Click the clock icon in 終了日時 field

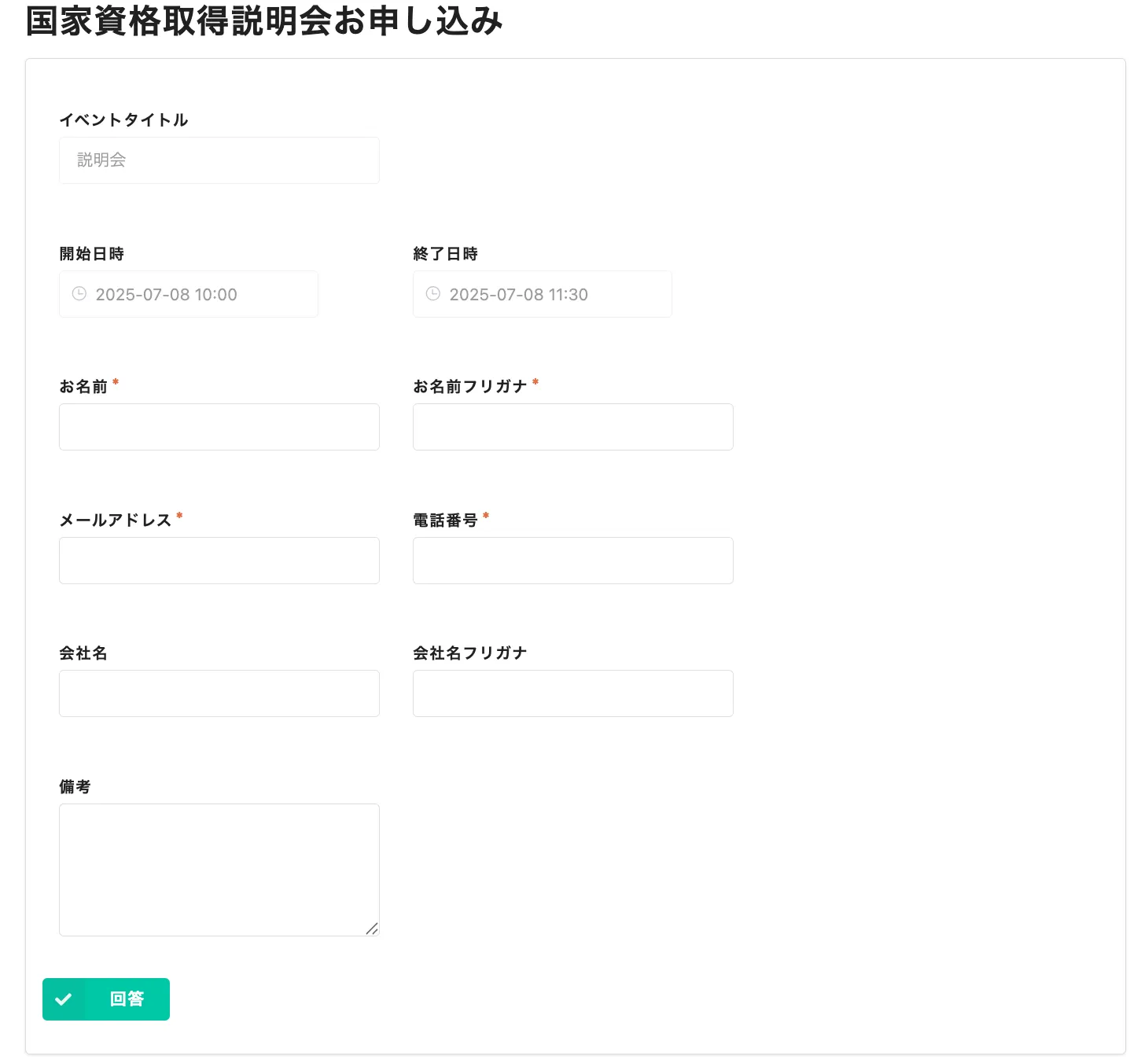[x=433, y=294]
